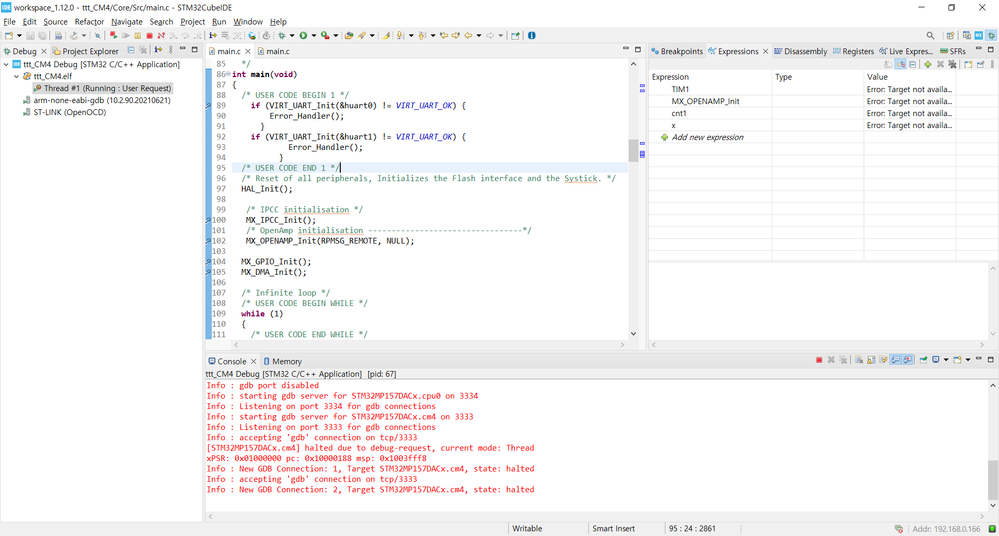The height and width of the screenshot is (536, 999).
Task: Open Expressions view menu (three dots)
Action: tap(993, 64)
